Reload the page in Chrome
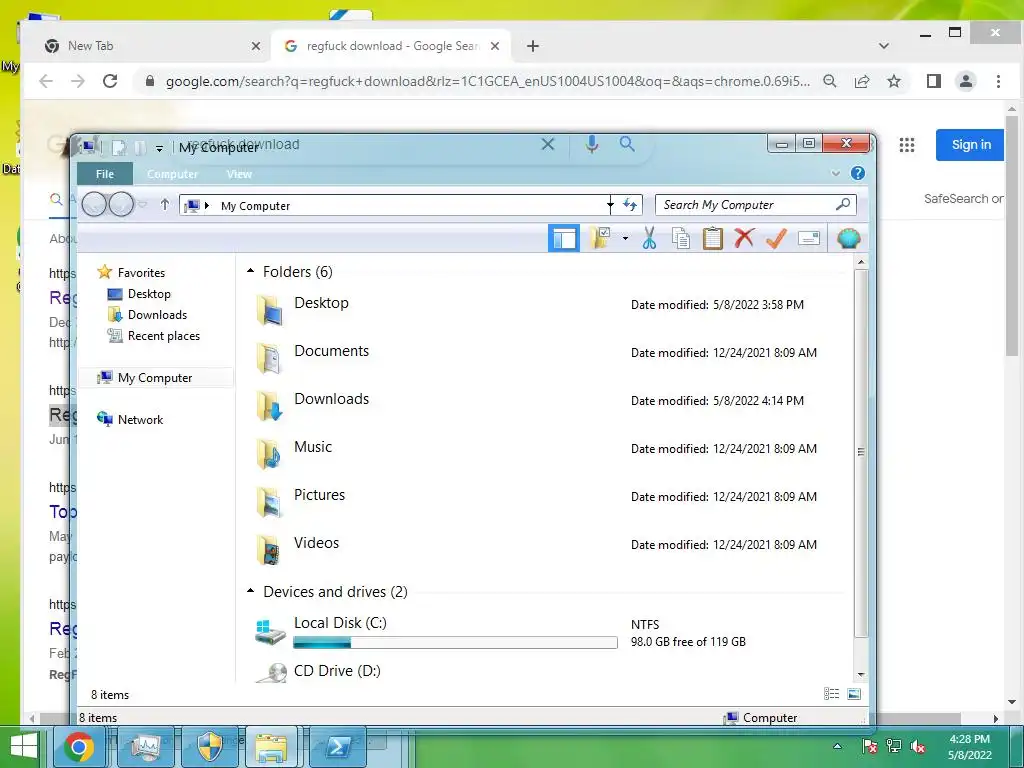 tap(110, 81)
